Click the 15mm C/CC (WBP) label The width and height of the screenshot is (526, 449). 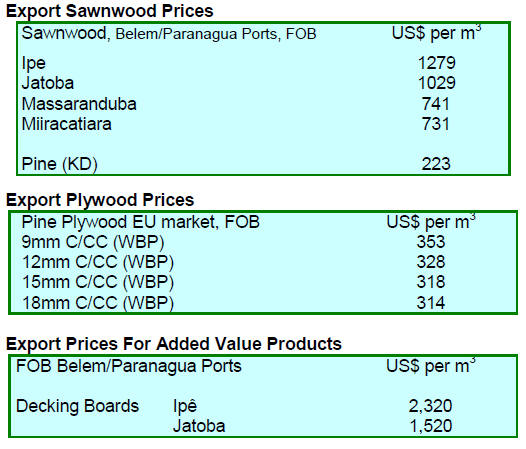coord(98,282)
